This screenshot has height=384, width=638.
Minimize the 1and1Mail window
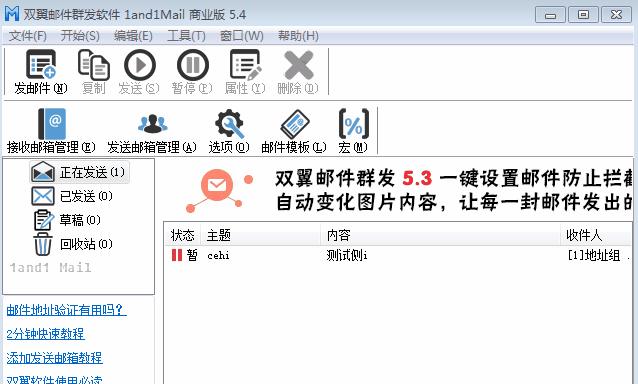[550, 15]
